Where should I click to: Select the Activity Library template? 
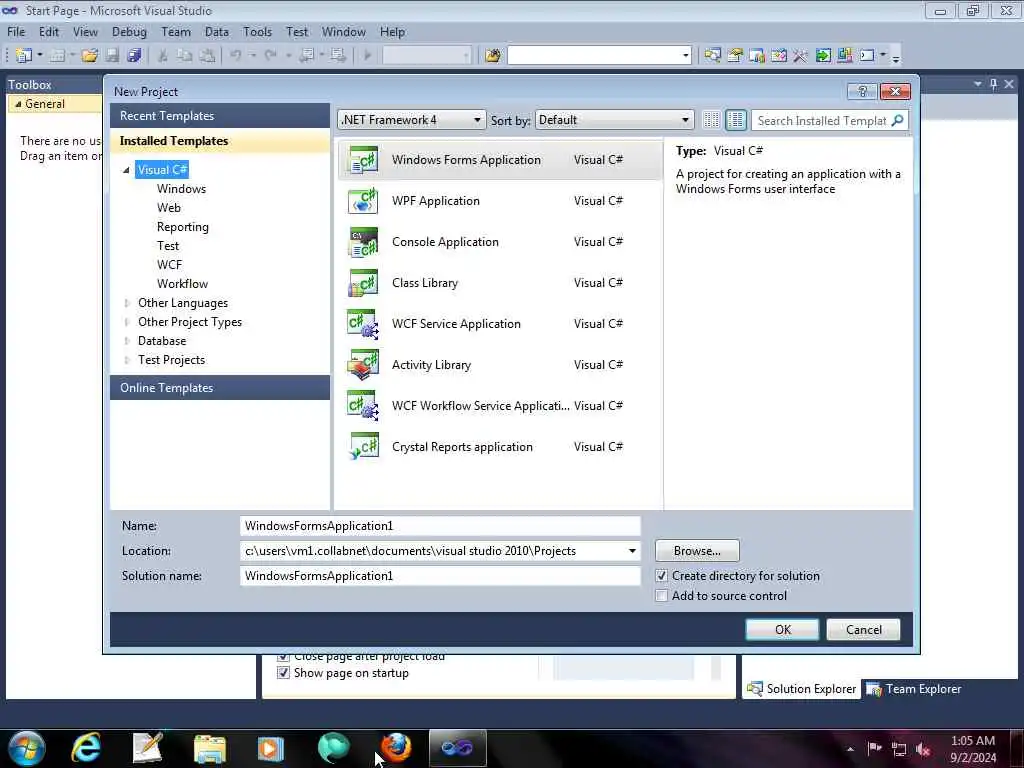tap(500, 365)
